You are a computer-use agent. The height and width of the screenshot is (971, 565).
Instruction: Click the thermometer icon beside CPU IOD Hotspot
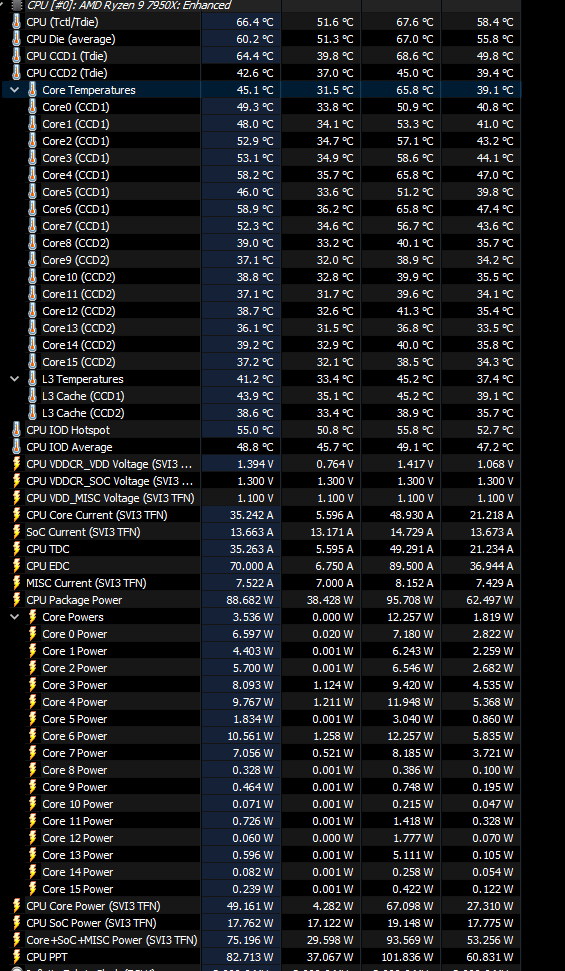(x=17, y=430)
